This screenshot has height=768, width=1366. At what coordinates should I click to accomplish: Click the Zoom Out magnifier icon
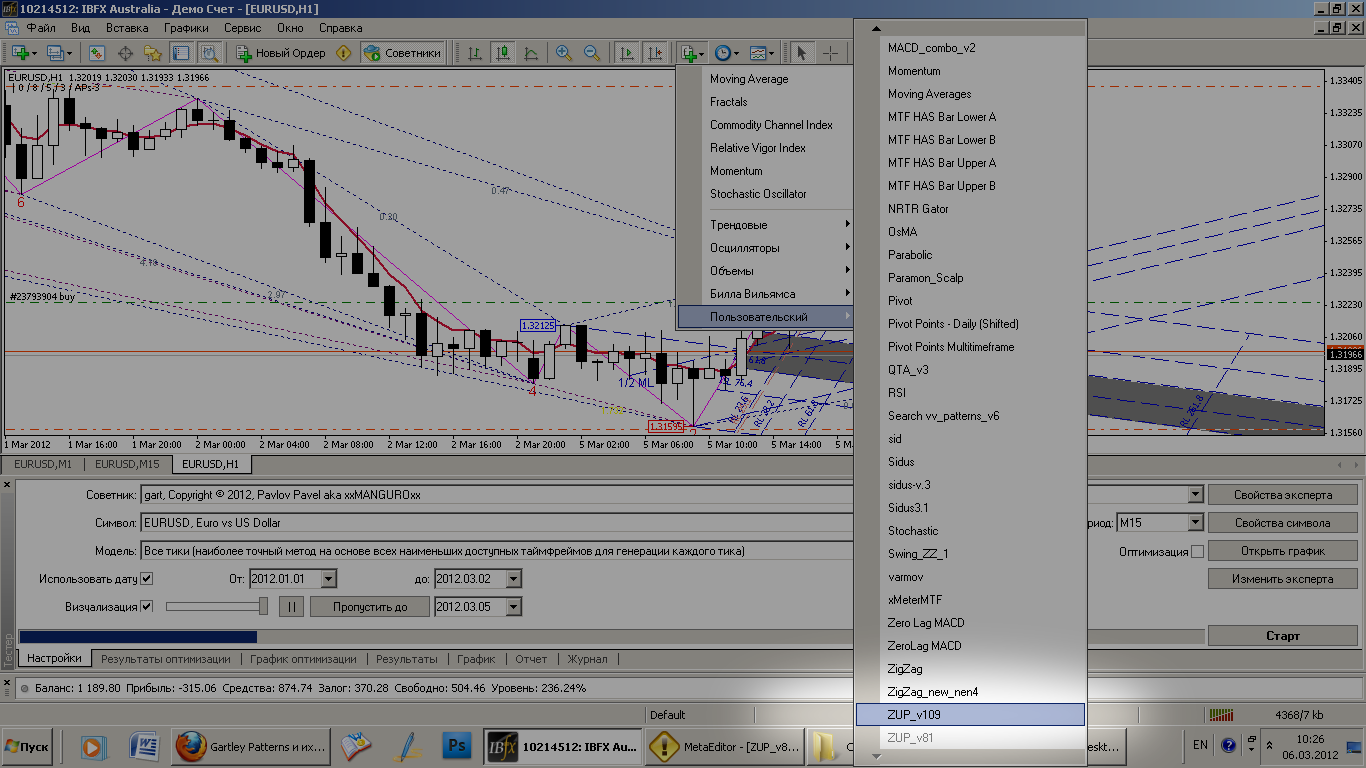pyautogui.click(x=592, y=53)
